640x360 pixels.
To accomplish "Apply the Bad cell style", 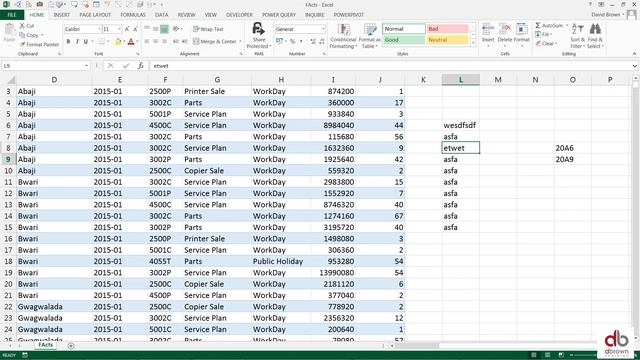I will click(x=447, y=29).
